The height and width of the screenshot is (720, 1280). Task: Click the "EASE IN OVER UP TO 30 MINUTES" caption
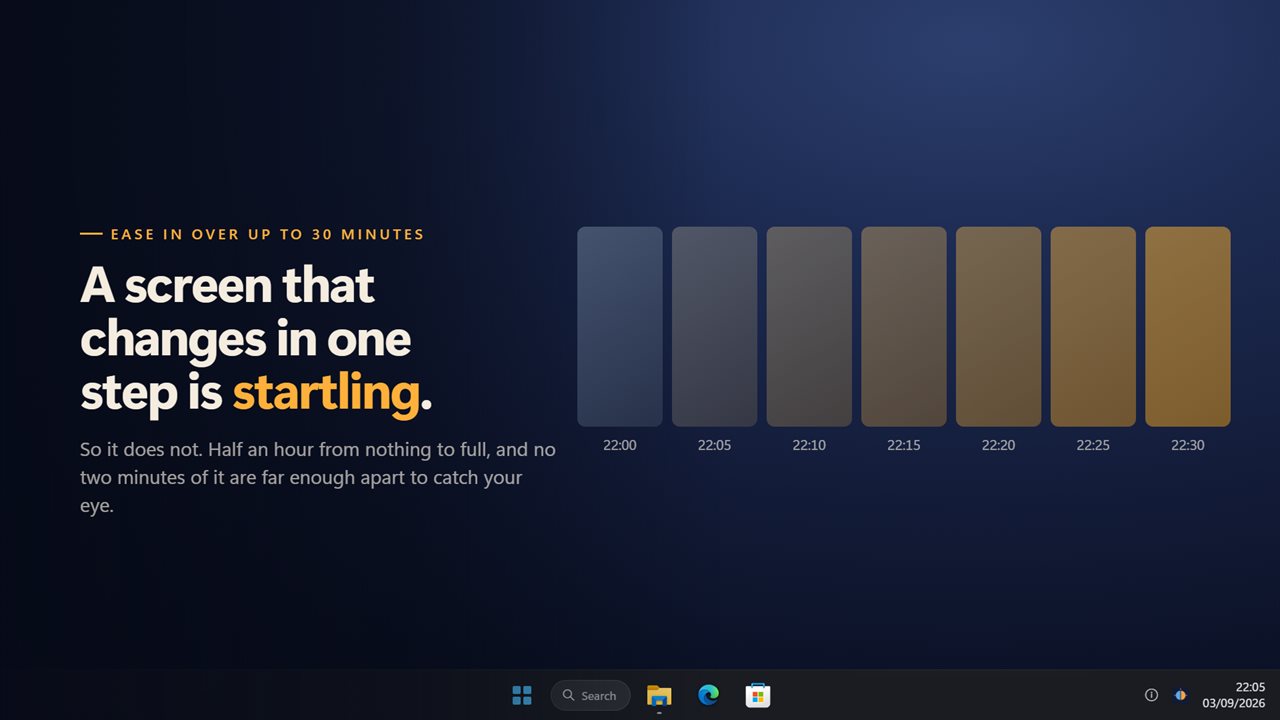(267, 234)
